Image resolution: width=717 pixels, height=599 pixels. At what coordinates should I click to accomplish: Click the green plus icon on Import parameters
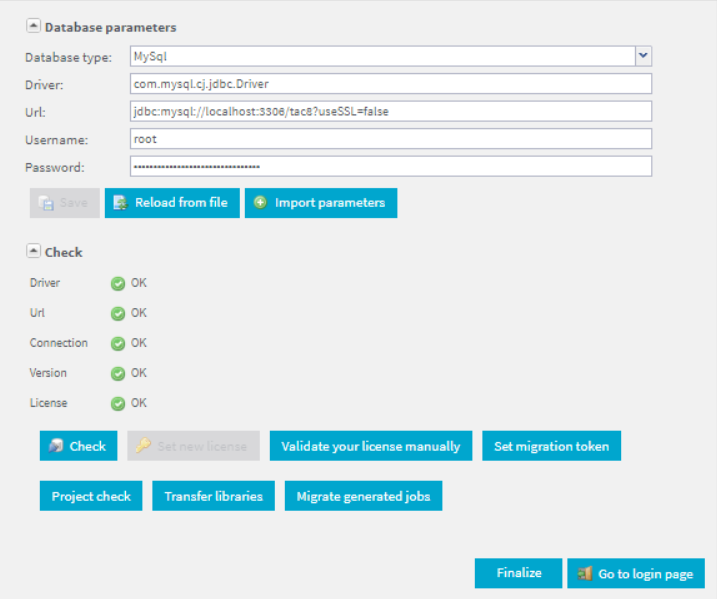coord(260,203)
